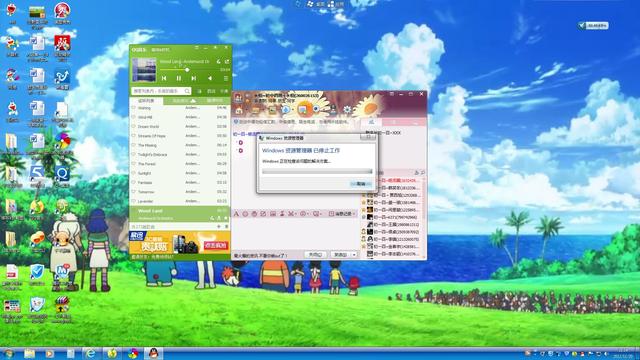Skip to next track in music player
Image resolution: width=640 pixels, height=360 pixels.
(x=194, y=78)
